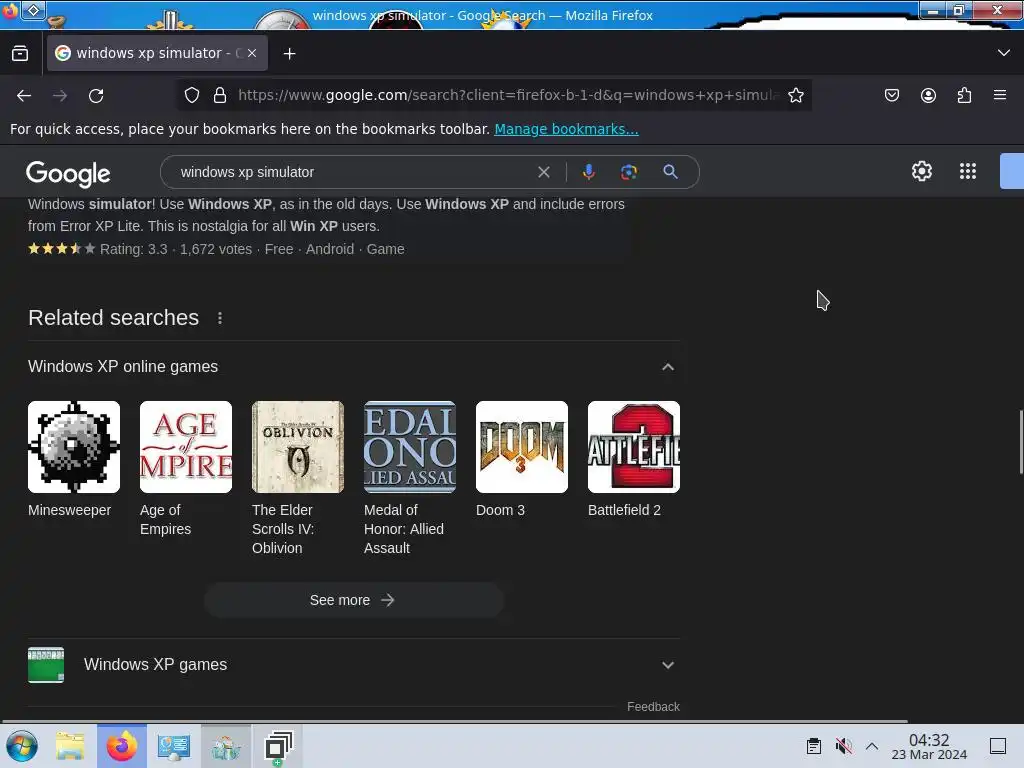The width and height of the screenshot is (1024, 768).
Task: Unmute audio from the tray volume icon
Action: [x=844, y=746]
